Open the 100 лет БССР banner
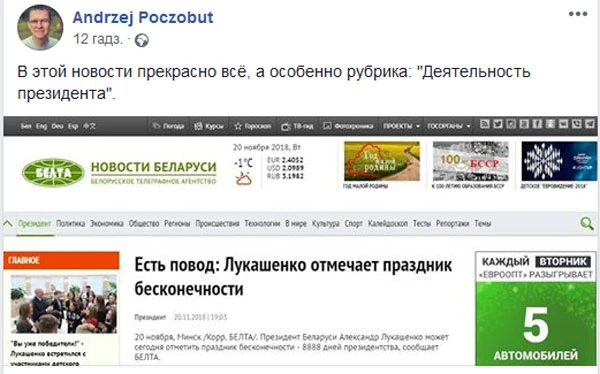The image size is (600, 374). [x=471, y=162]
